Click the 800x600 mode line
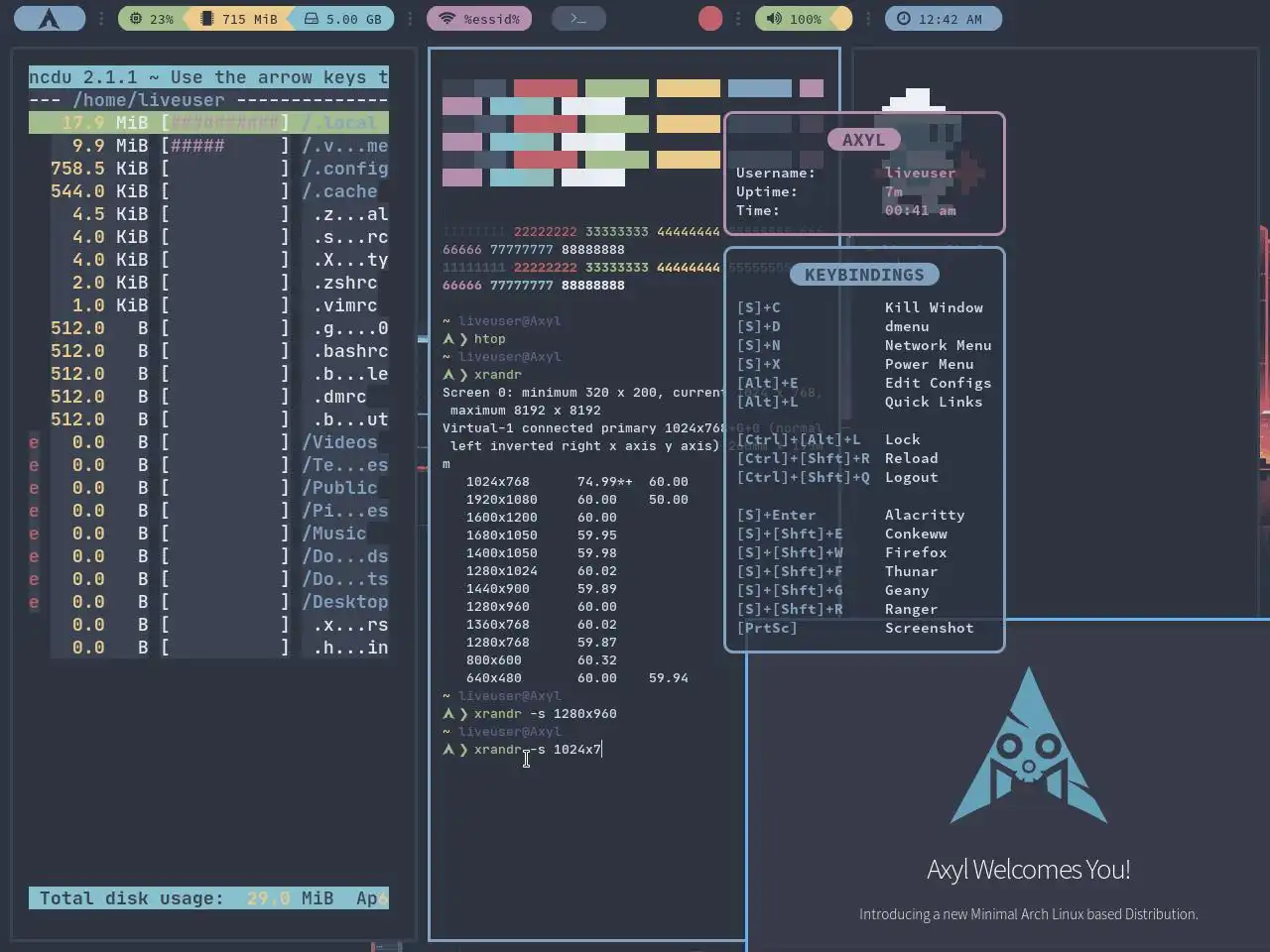 point(542,660)
